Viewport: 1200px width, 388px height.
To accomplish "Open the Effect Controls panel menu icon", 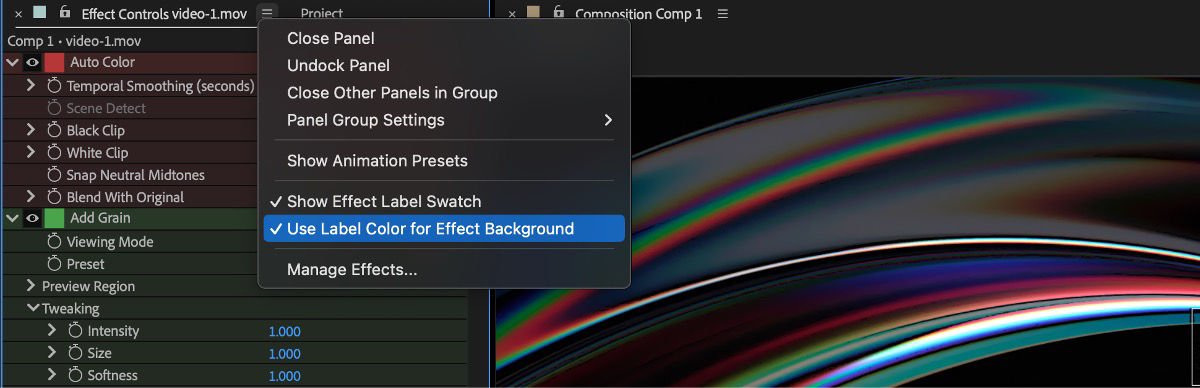I will point(267,13).
